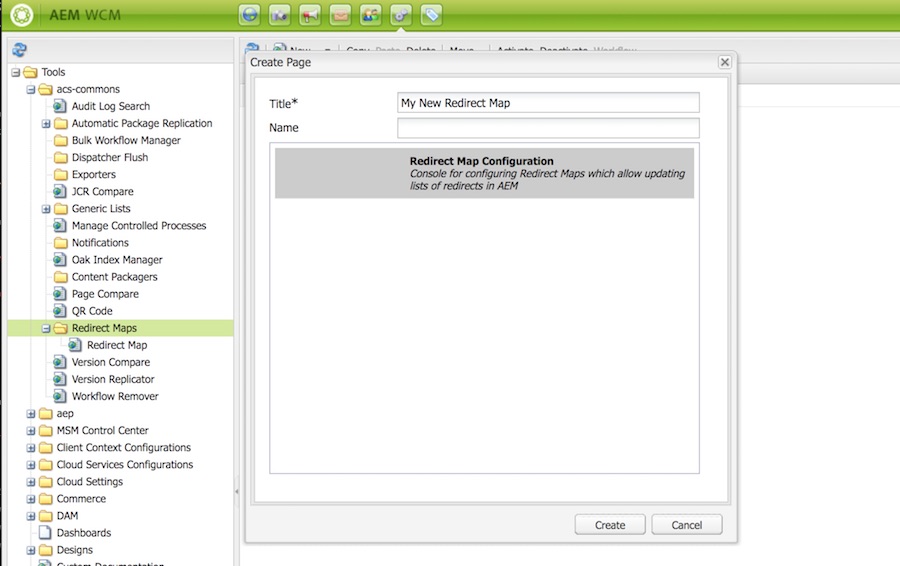Click the Create button

tap(610, 525)
